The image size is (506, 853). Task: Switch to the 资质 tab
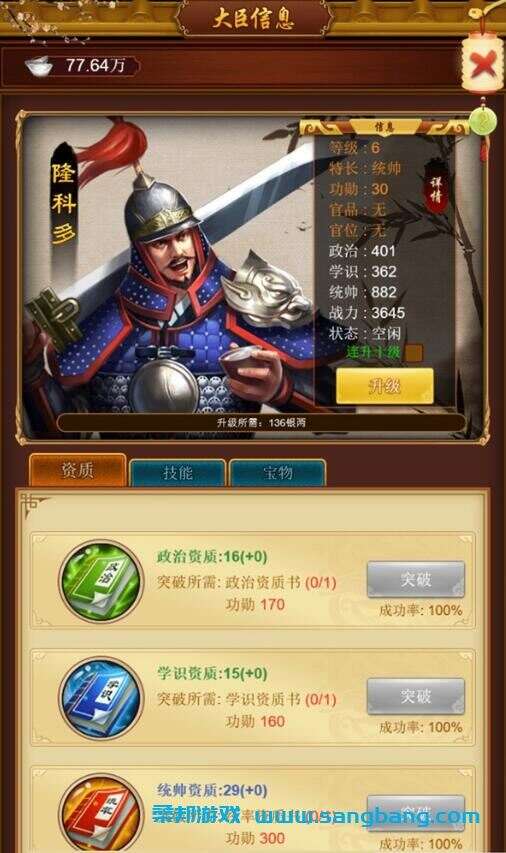coord(78,470)
